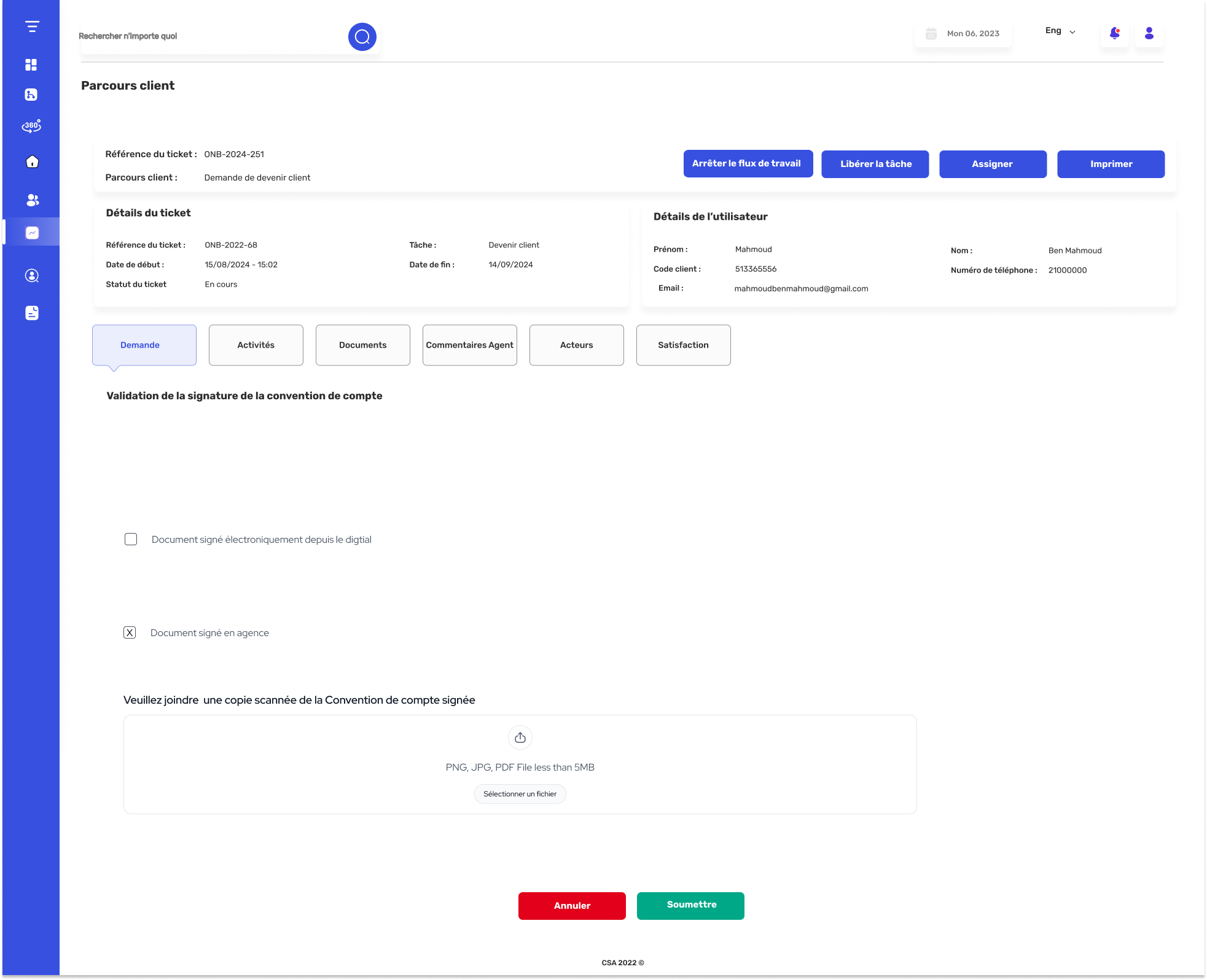Open the profile search icon in sidebar
Image resolution: width=1207 pixels, height=980 pixels.
(32, 276)
